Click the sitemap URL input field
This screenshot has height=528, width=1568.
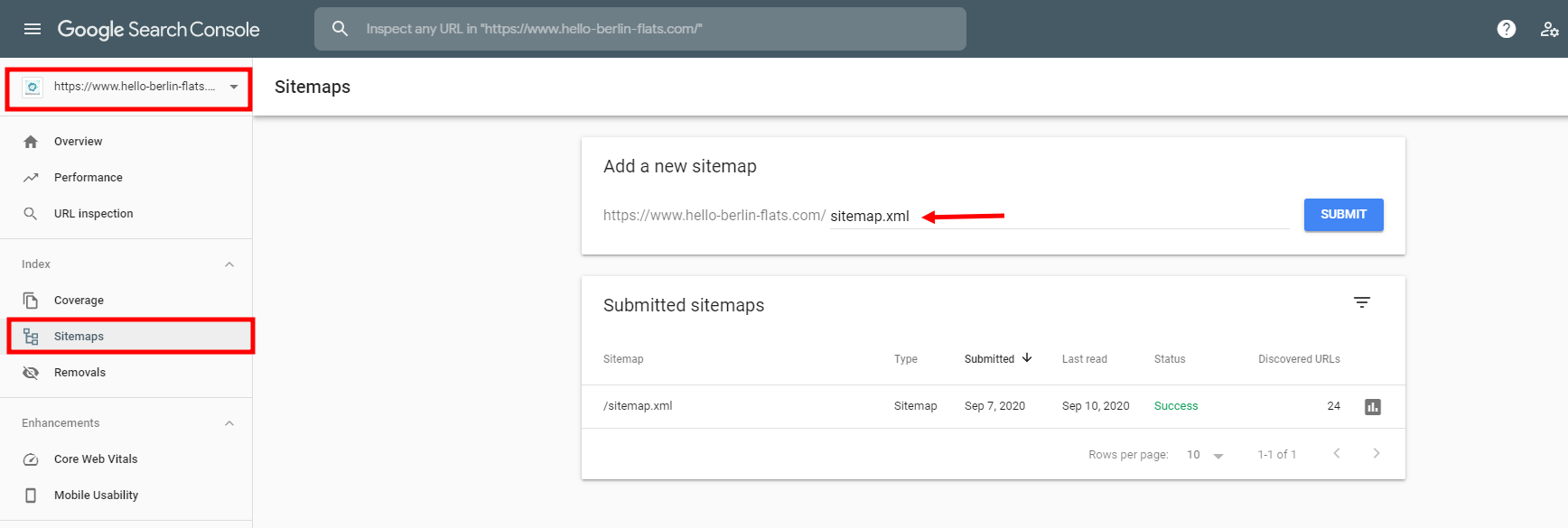1057,217
